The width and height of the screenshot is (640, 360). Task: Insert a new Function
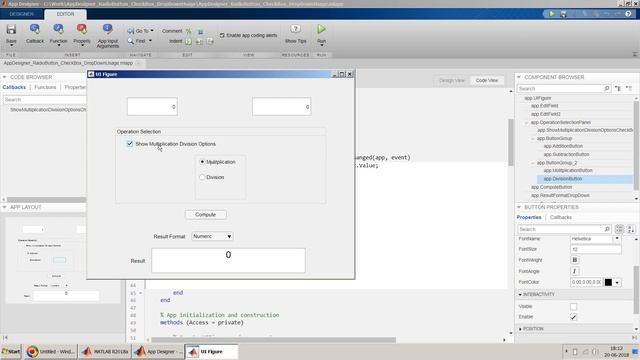click(x=58, y=33)
